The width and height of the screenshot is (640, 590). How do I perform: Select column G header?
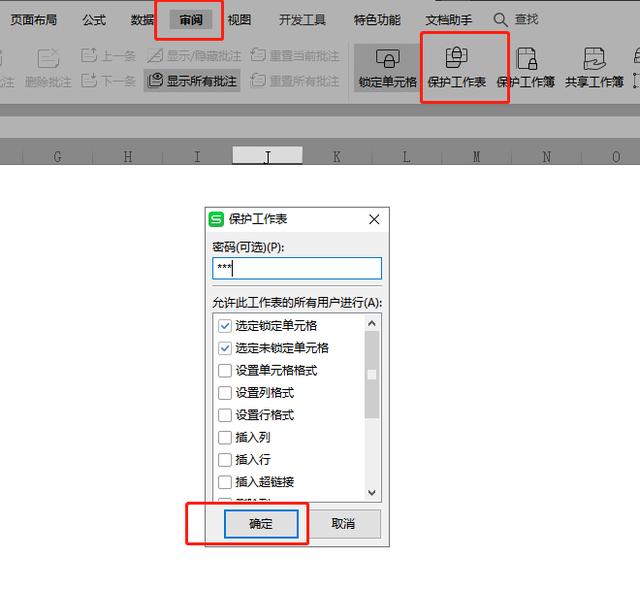(x=58, y=157)
